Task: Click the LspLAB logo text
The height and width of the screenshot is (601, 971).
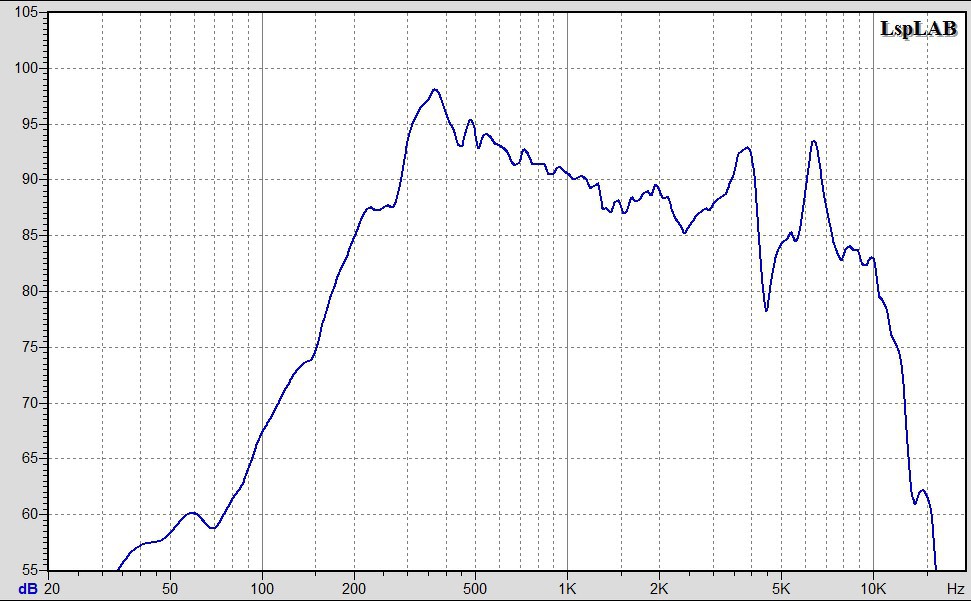Action: [918, 28]
